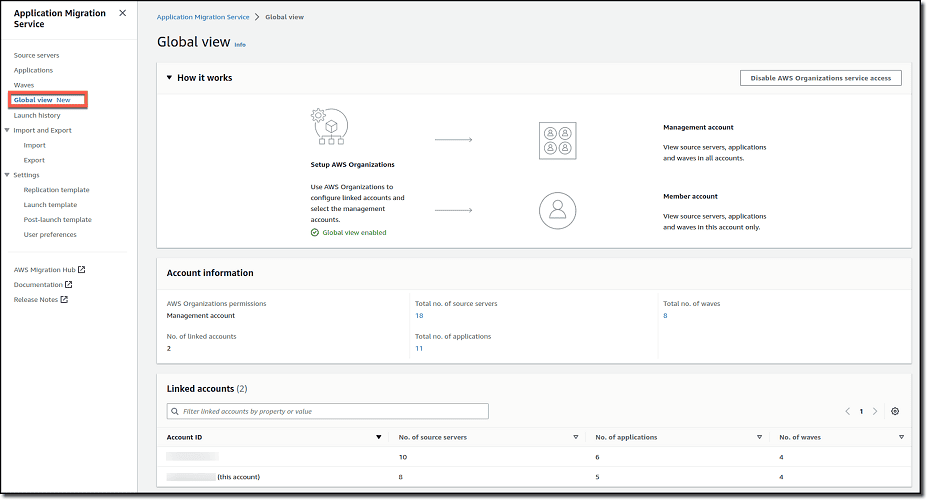Screen dimensions: 927x500
Task: Click applications value 6 in first row
Action: pyautogui.click(x=597, y=457)
